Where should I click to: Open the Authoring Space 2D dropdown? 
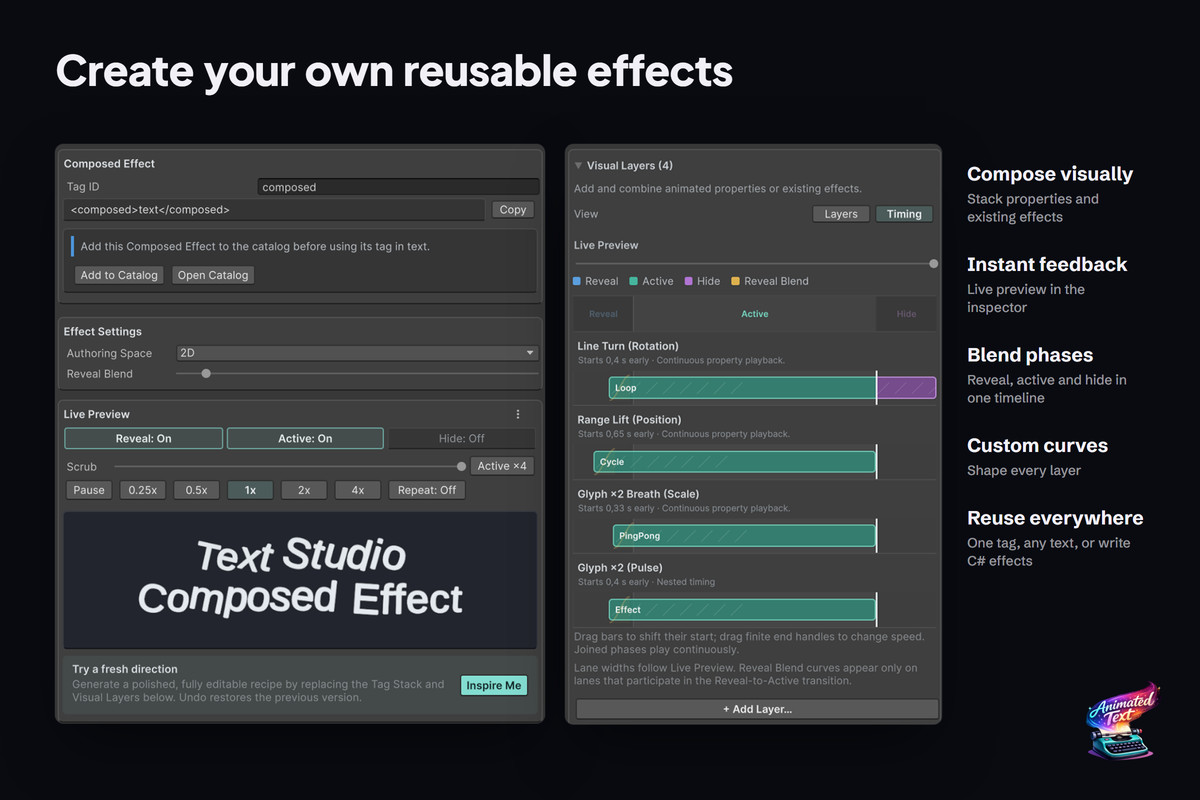[357, 353]
